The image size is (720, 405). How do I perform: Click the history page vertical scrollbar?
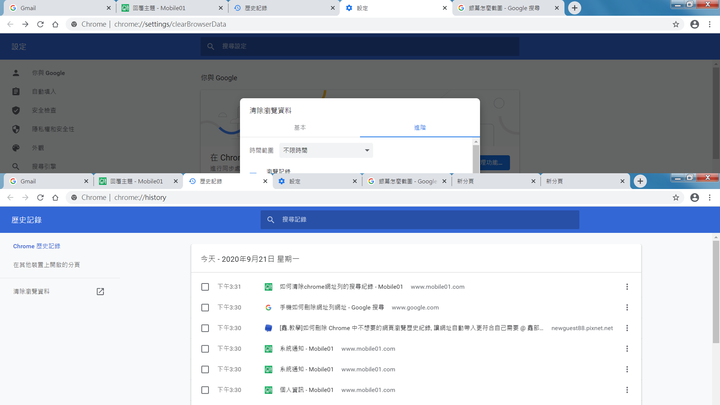pyautogui.click(x=715, y=292)
